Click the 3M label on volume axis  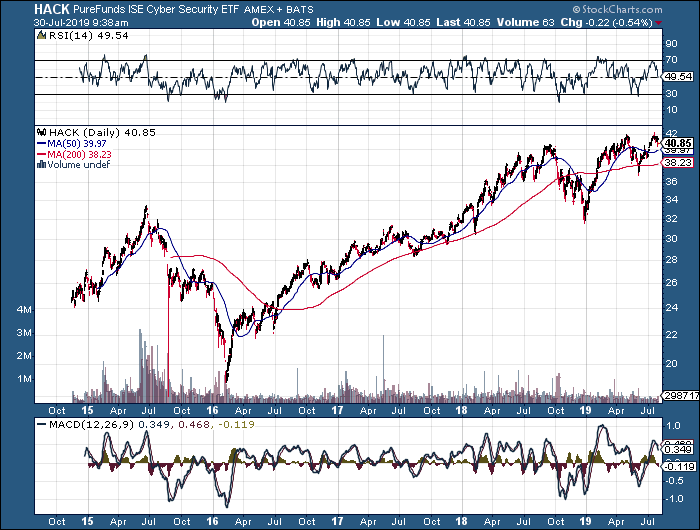pyautogui.click(x=24, y=333)
